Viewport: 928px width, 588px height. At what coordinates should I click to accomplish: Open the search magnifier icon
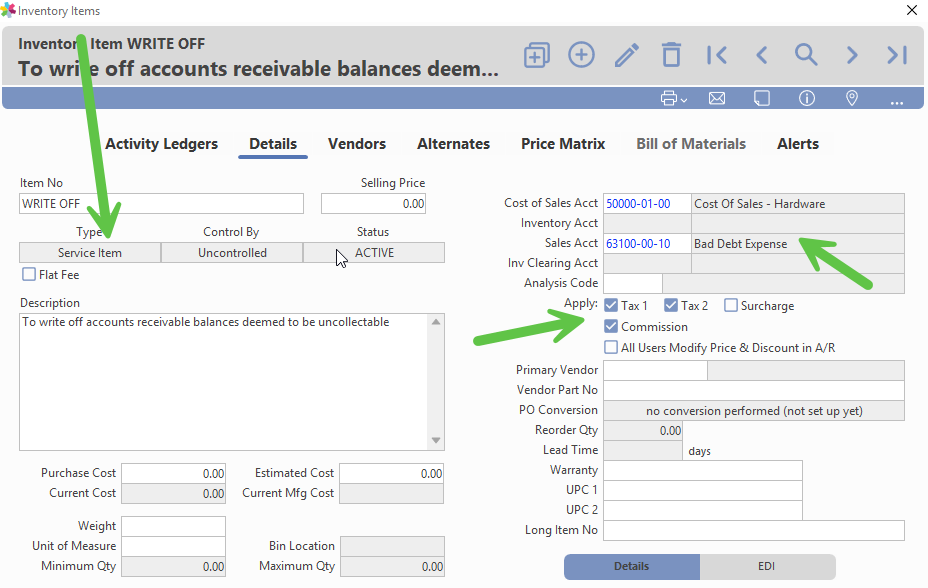click(806, 55)
